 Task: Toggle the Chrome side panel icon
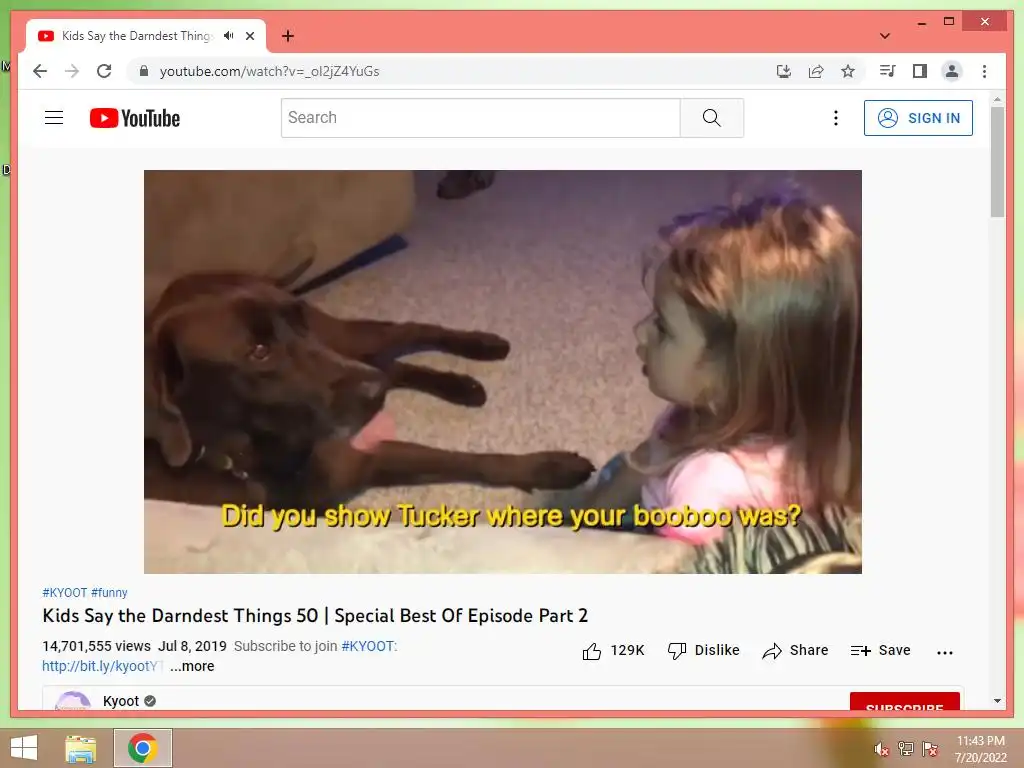point(920,71)
